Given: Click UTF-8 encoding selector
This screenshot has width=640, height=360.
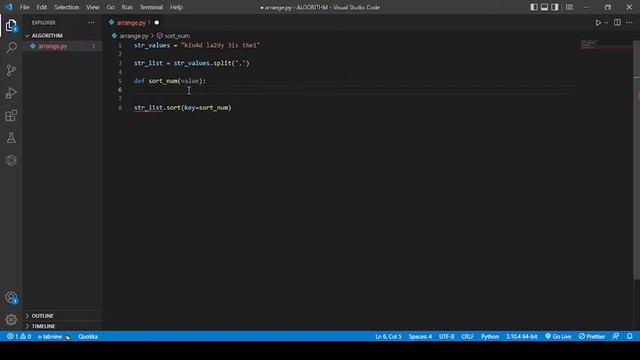Looking at the screenshot, I should pyautogui.click(x=447, y=337).
